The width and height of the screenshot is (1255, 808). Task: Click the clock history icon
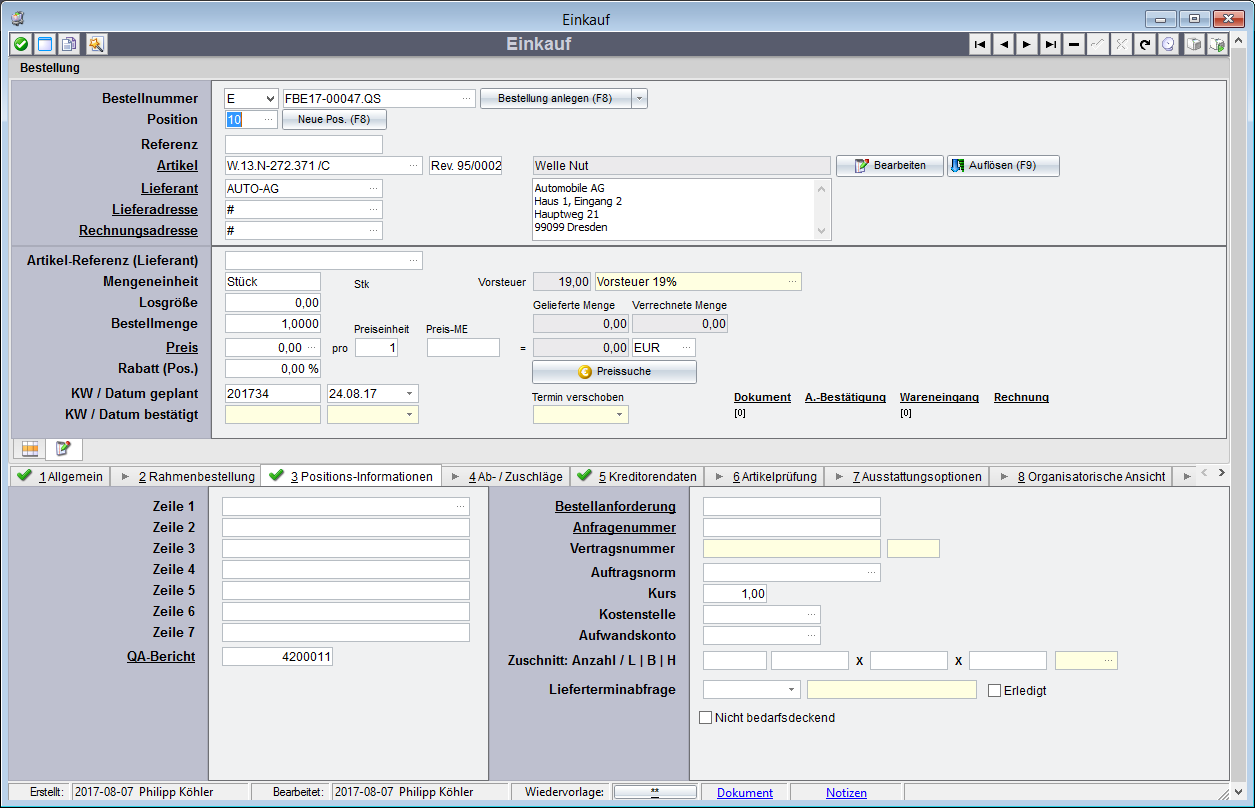coord(1167,44)
